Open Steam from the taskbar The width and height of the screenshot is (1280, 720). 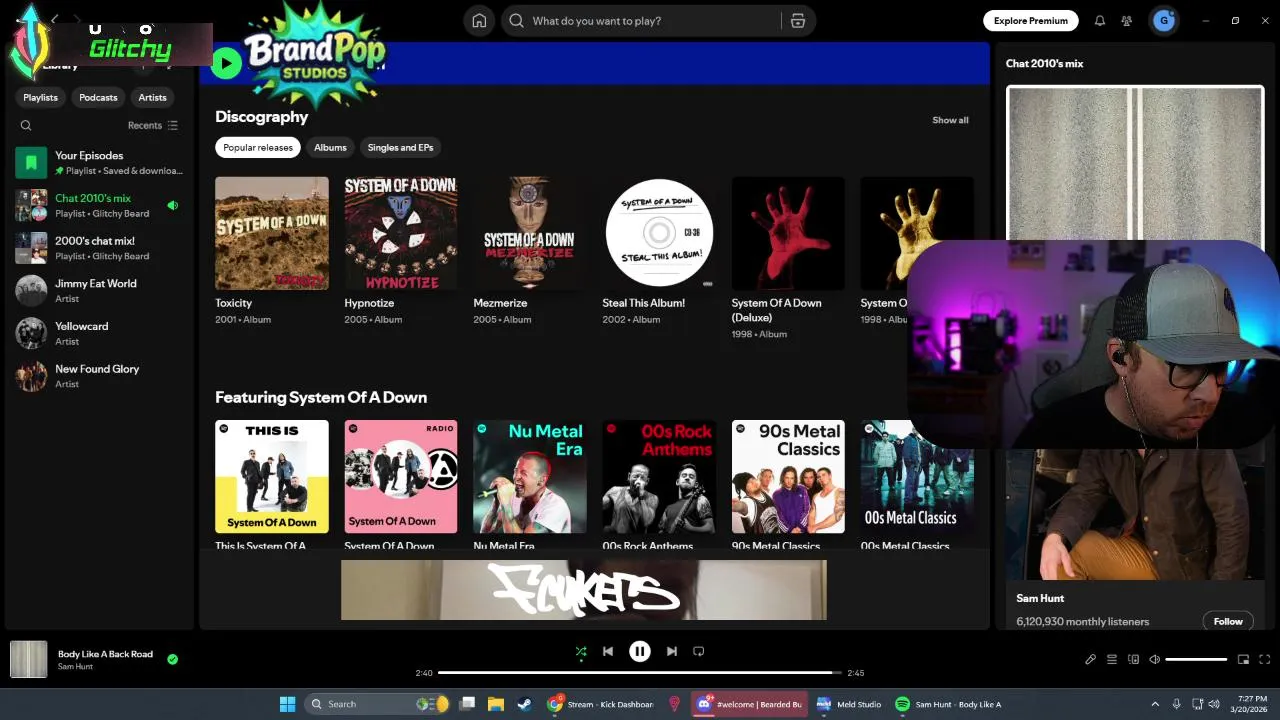pyautogui.click(x=524, y=704)
